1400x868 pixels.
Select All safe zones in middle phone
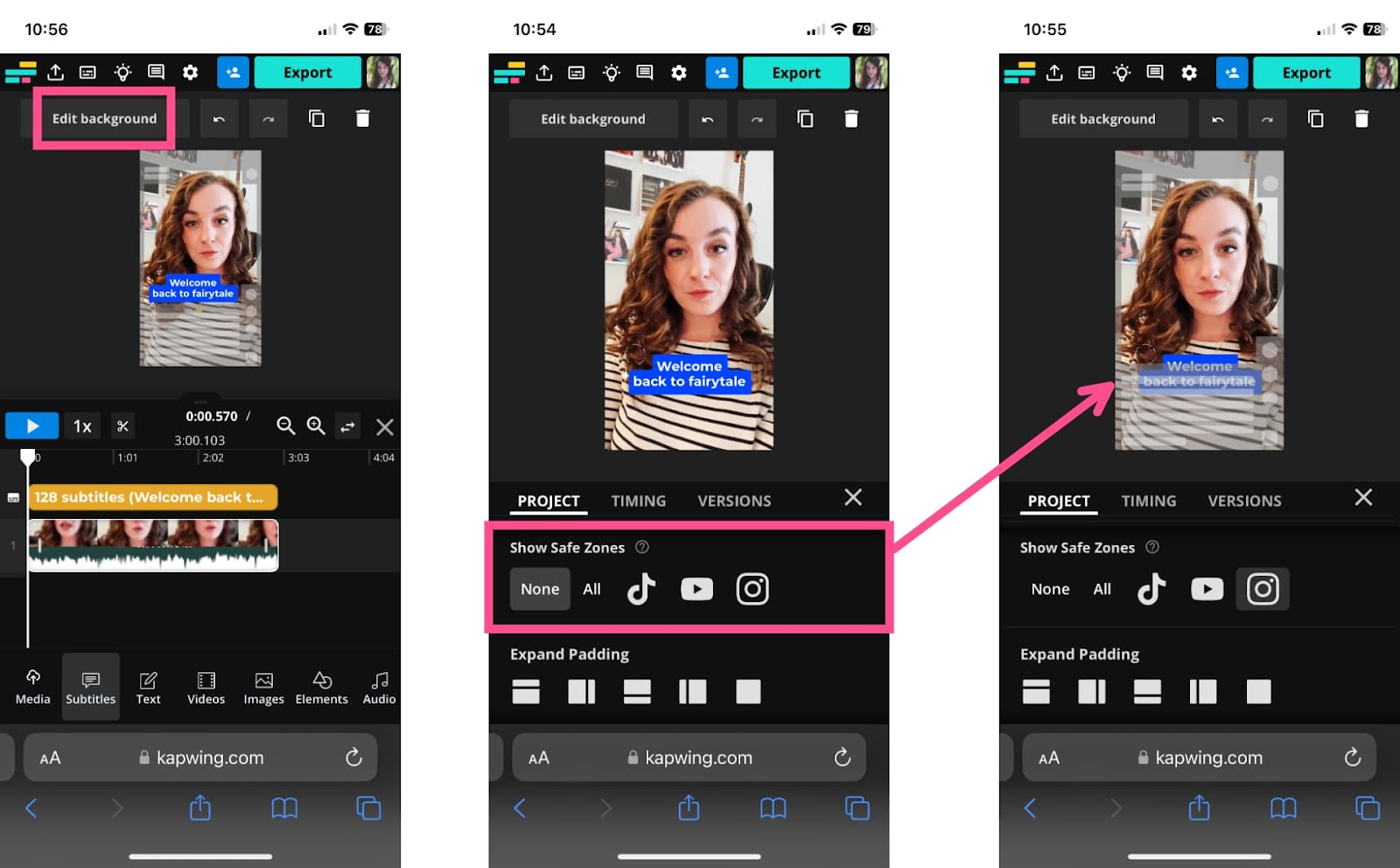click(x=591, y=589)
